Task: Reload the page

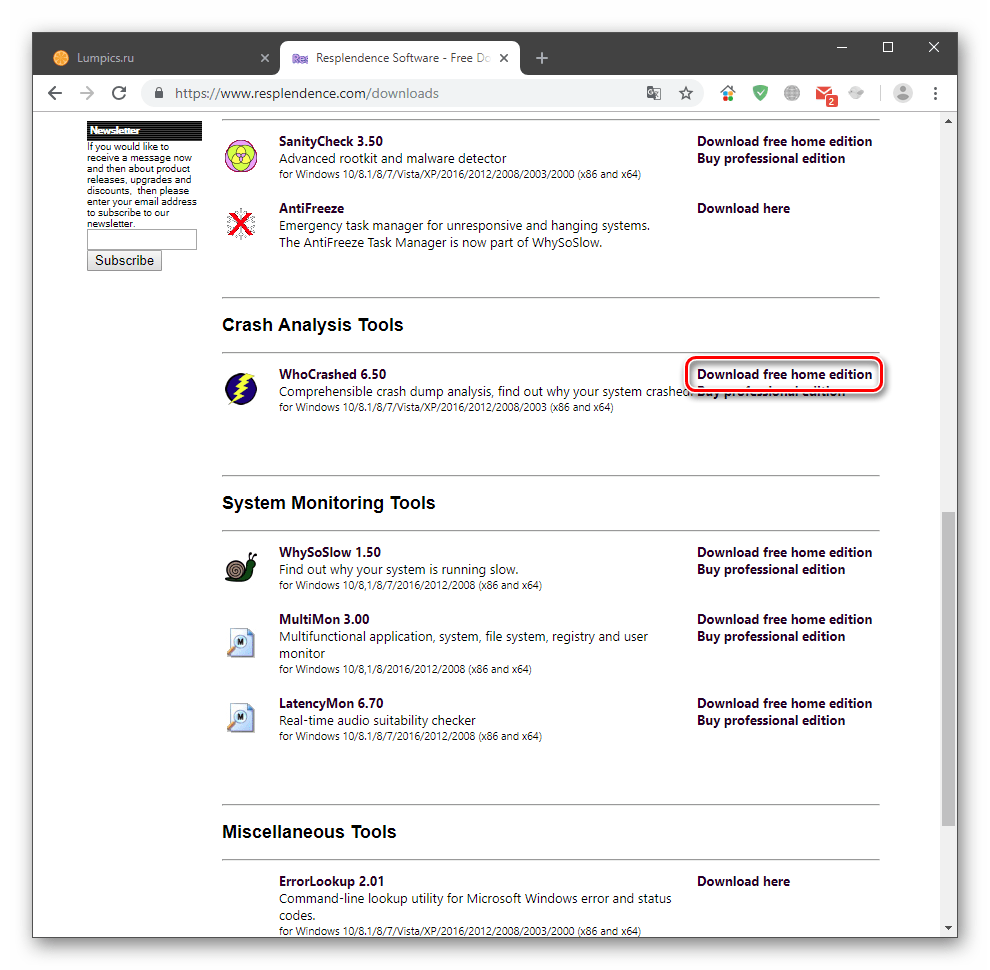Action: click(x=119, y=93)
